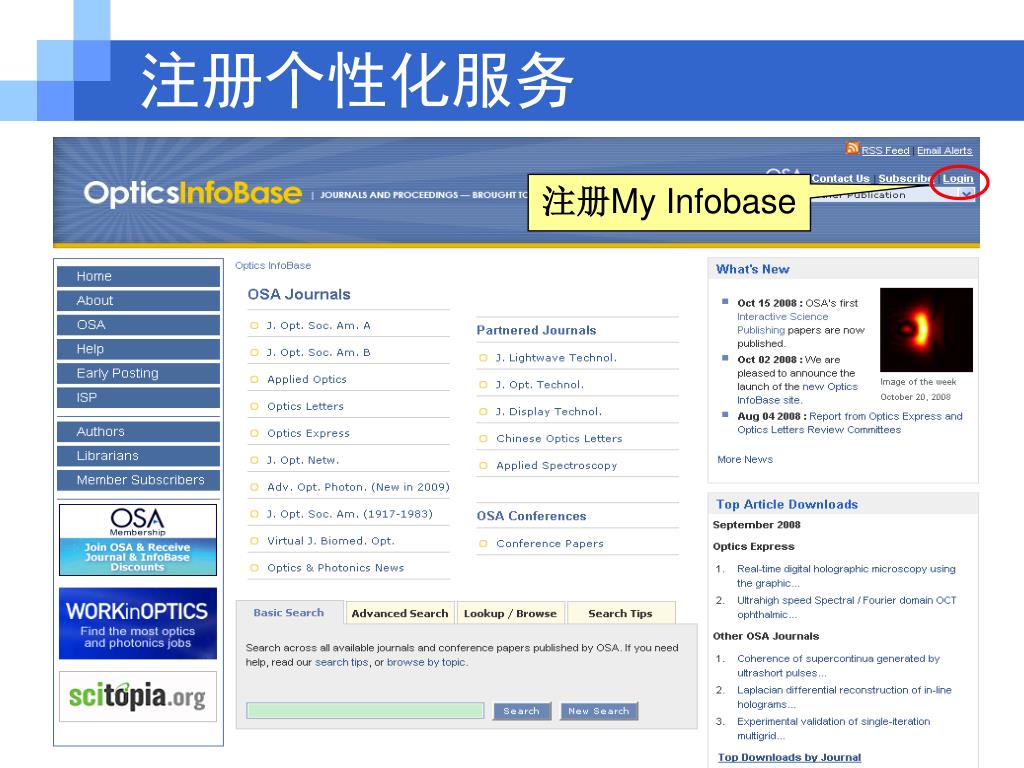Click the green search input field
The height and width of the screenshot is (768, 1024).
365,711
